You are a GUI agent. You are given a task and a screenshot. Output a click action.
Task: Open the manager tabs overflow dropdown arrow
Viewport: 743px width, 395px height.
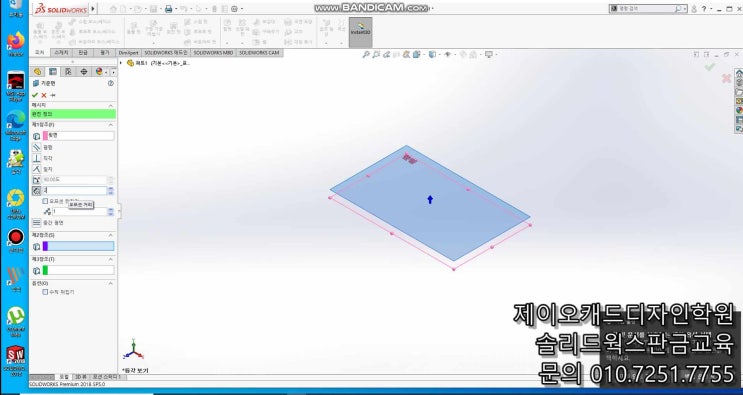113,72
